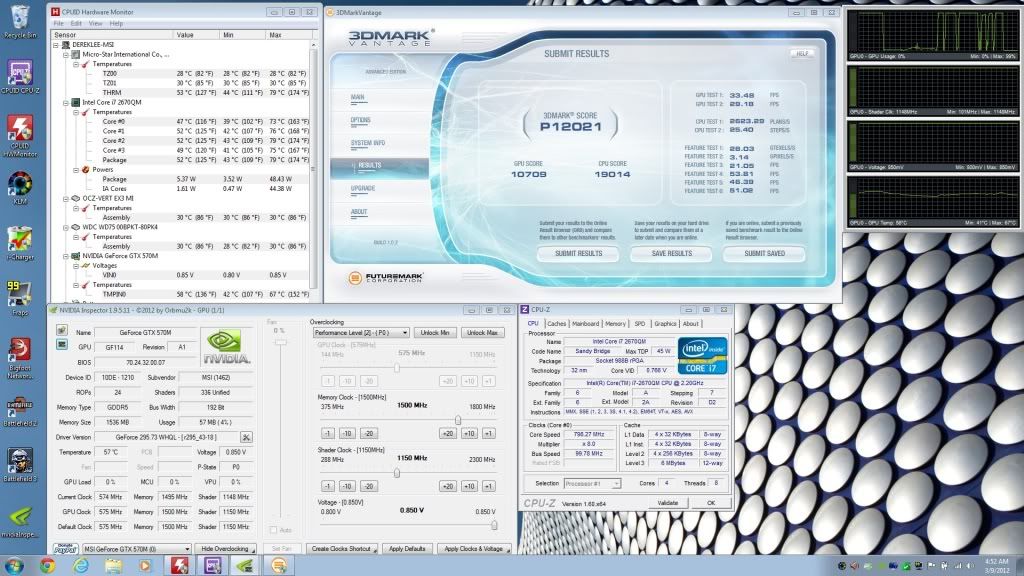Click the Create Clocks Shortcut button
The height and width of the screenshot is (576, 1024).
tap(342, 549)
